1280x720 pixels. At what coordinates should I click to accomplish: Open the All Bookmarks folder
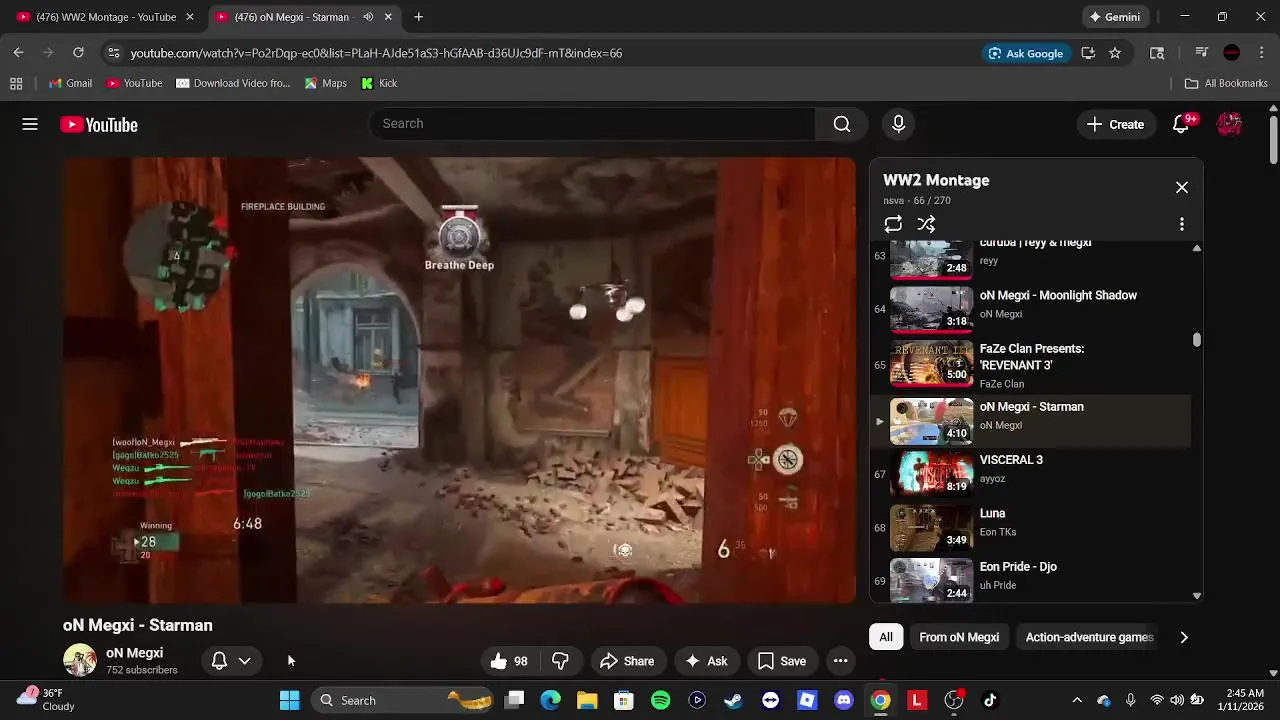click(1226, 83)
